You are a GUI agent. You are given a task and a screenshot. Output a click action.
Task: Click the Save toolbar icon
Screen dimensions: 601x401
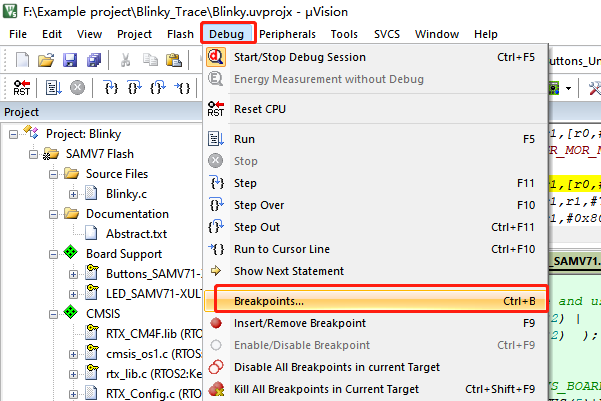[x=70, y=60]
